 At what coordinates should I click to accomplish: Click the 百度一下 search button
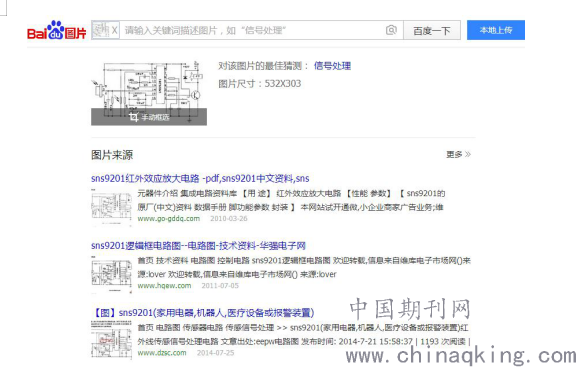[x=432, y=30]
